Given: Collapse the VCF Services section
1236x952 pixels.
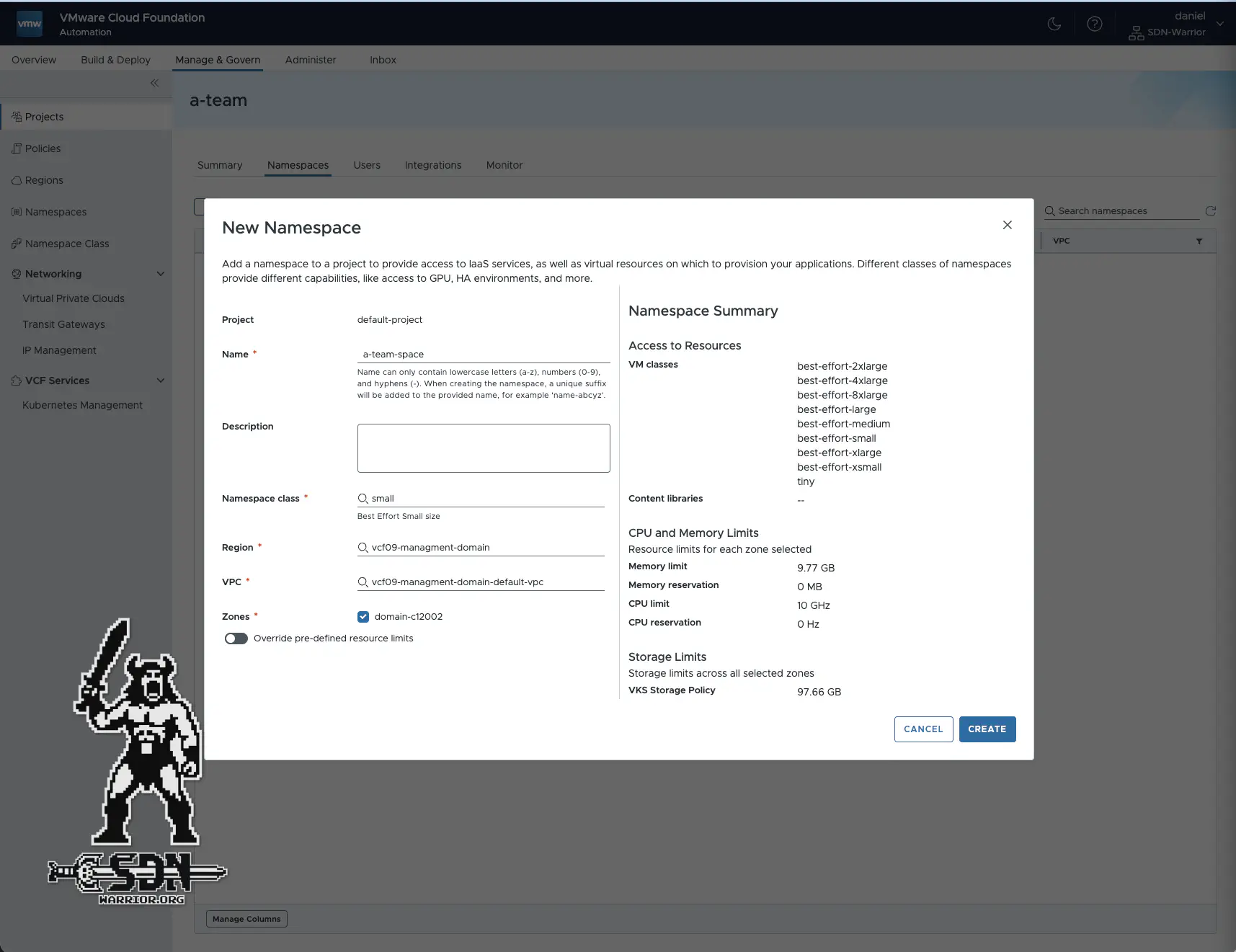Looking at the screenshot, I should [x=161, y=381].
